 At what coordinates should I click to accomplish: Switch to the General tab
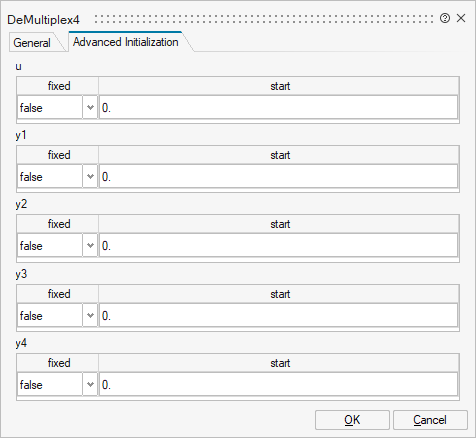click(x=32, y=43)
